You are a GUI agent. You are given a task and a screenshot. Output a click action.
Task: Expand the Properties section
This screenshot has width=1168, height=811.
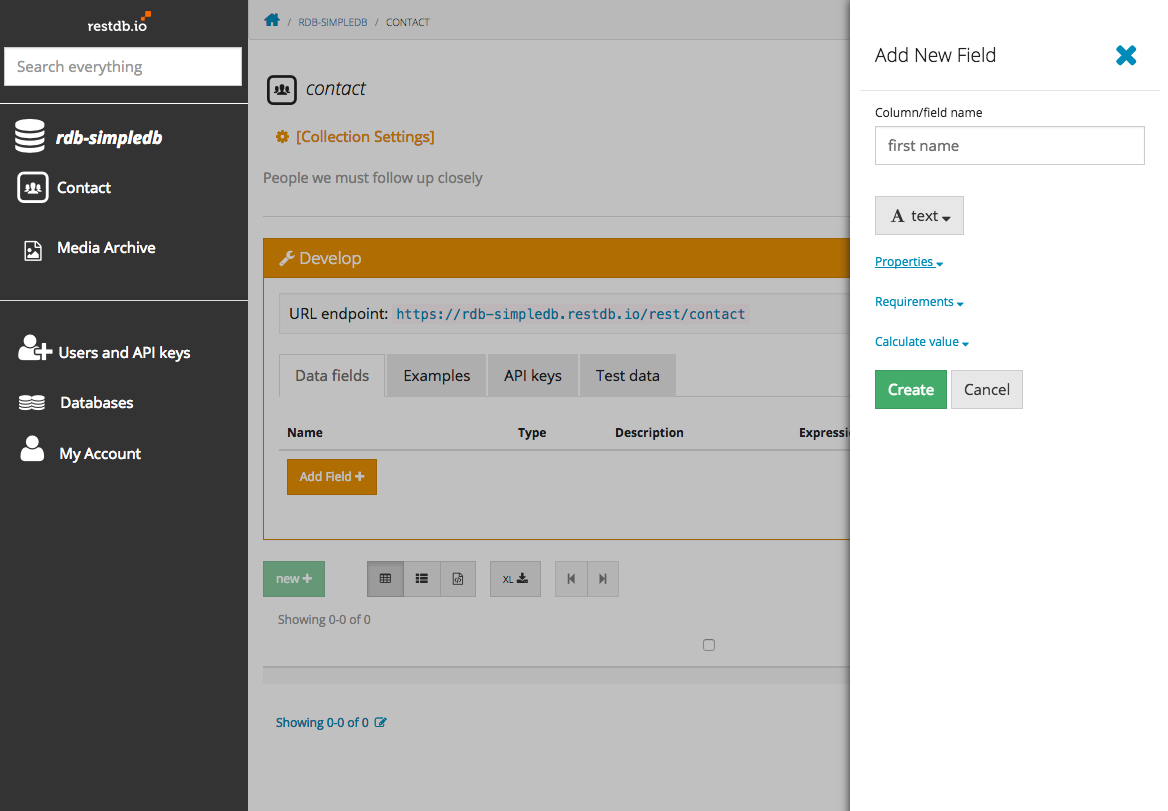click(x=909, y=261)
